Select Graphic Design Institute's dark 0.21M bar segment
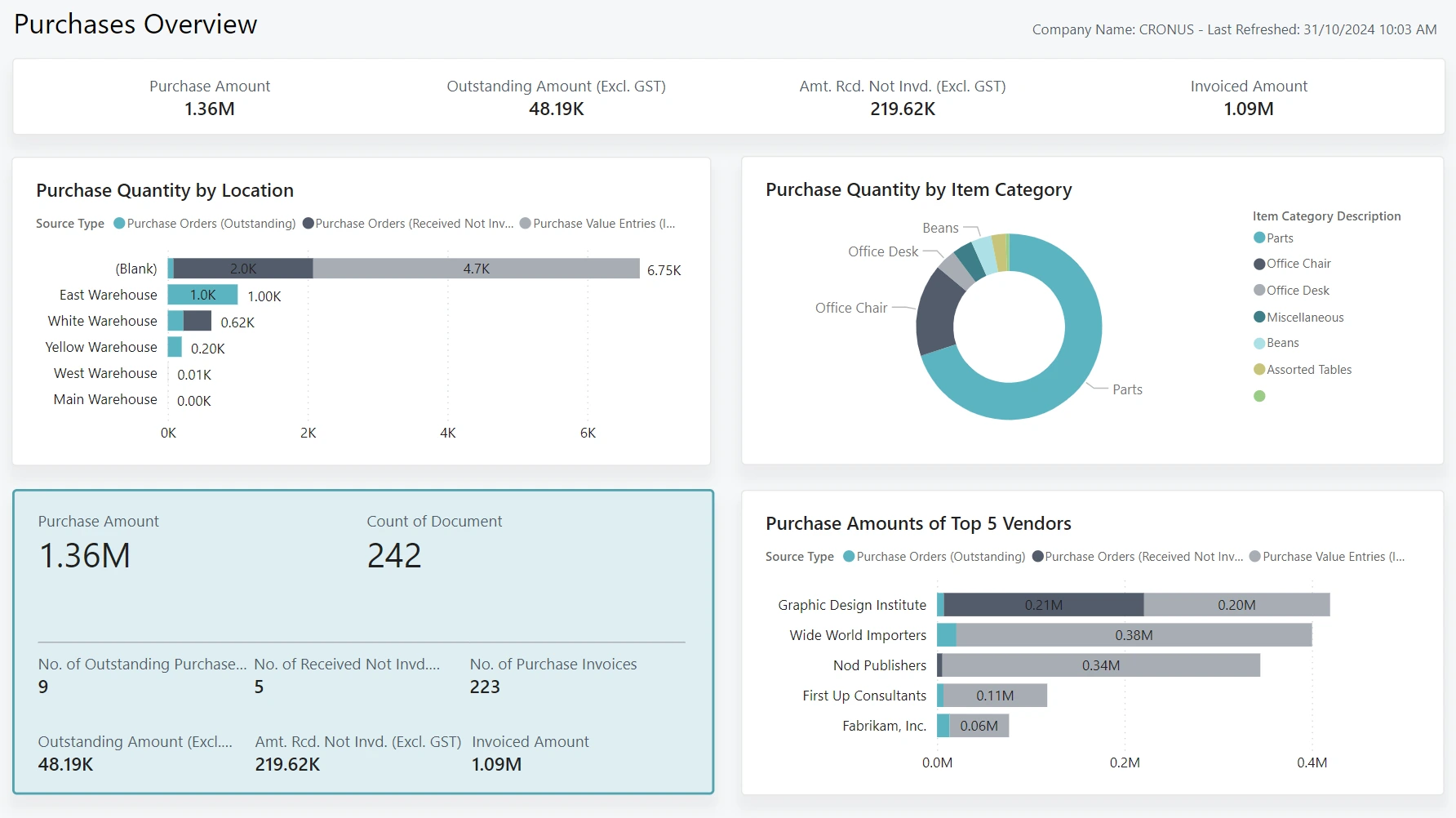 1043,605
